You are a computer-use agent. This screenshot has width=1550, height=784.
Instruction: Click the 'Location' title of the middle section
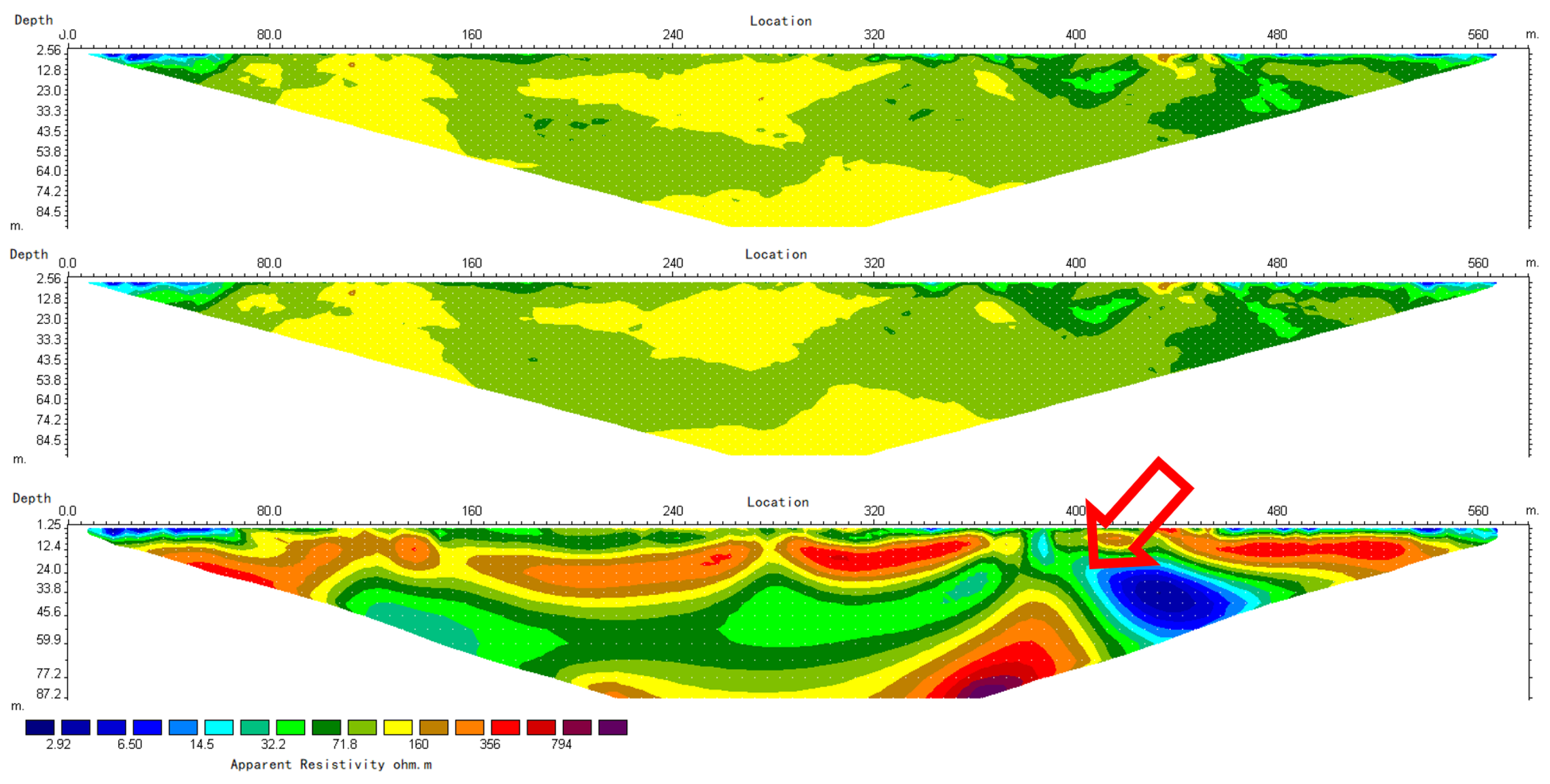click(x=776, y=254)
